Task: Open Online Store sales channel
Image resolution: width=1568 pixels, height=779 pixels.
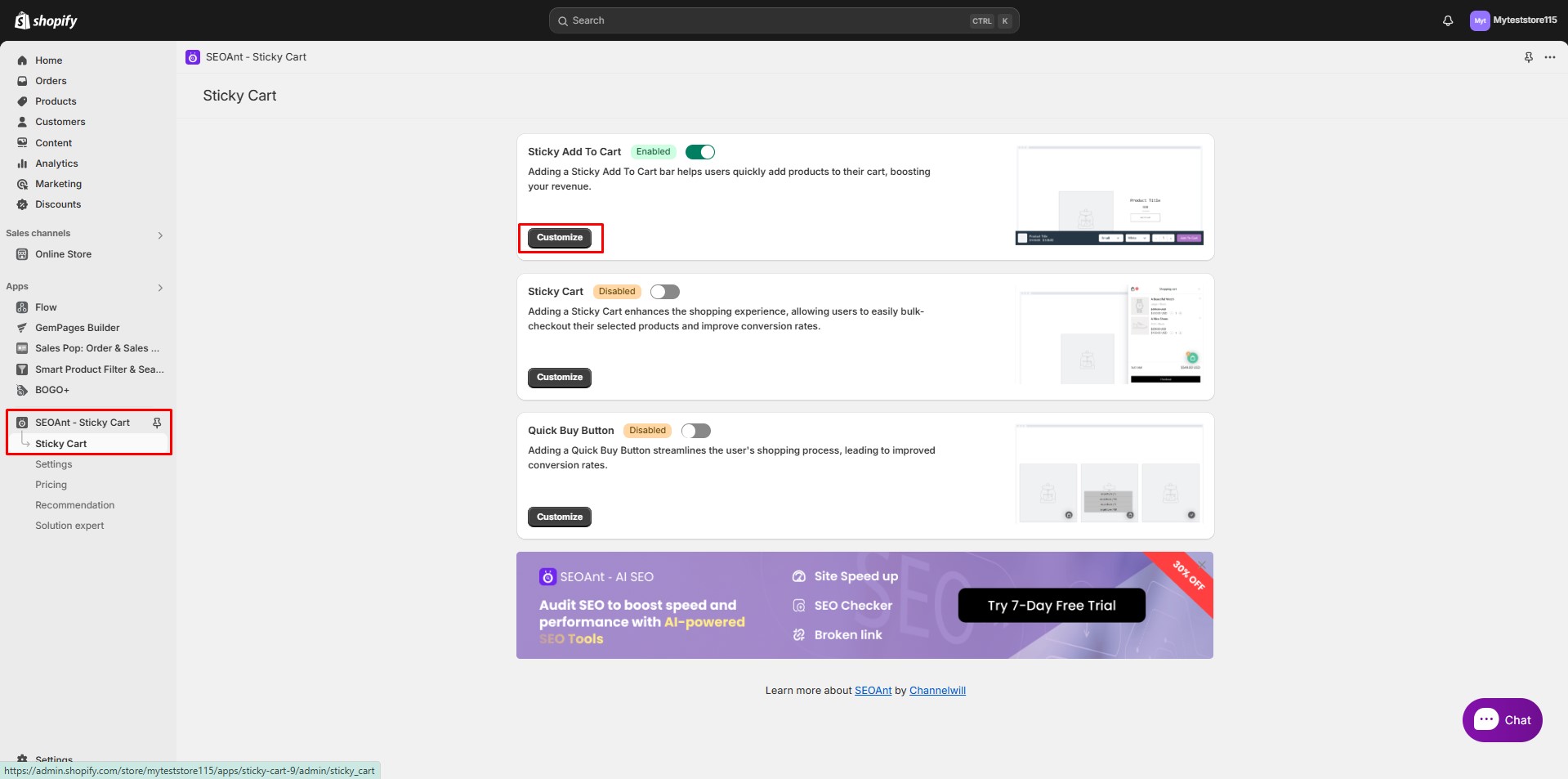Action: pos(63,254)
